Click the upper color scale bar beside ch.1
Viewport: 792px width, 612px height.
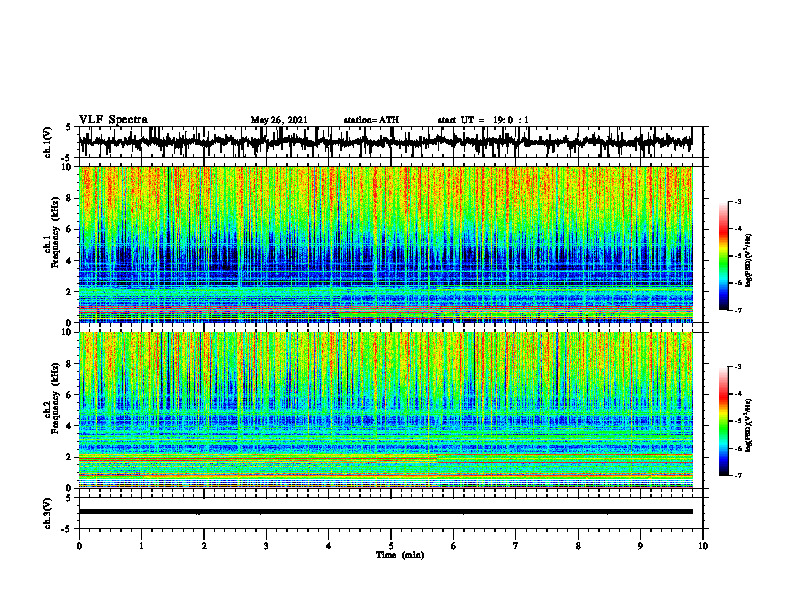coord(723,256)
